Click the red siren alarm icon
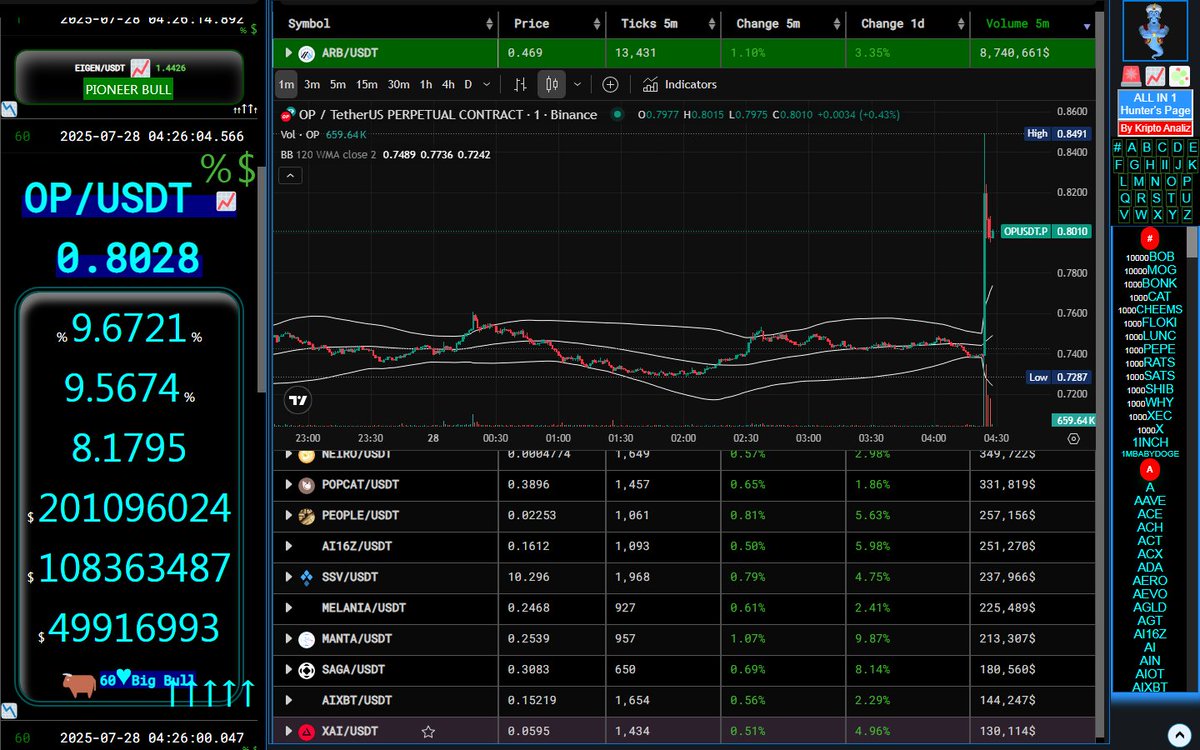Image resolution: width=1200 pixels, height=750 pixels. 1130,76
